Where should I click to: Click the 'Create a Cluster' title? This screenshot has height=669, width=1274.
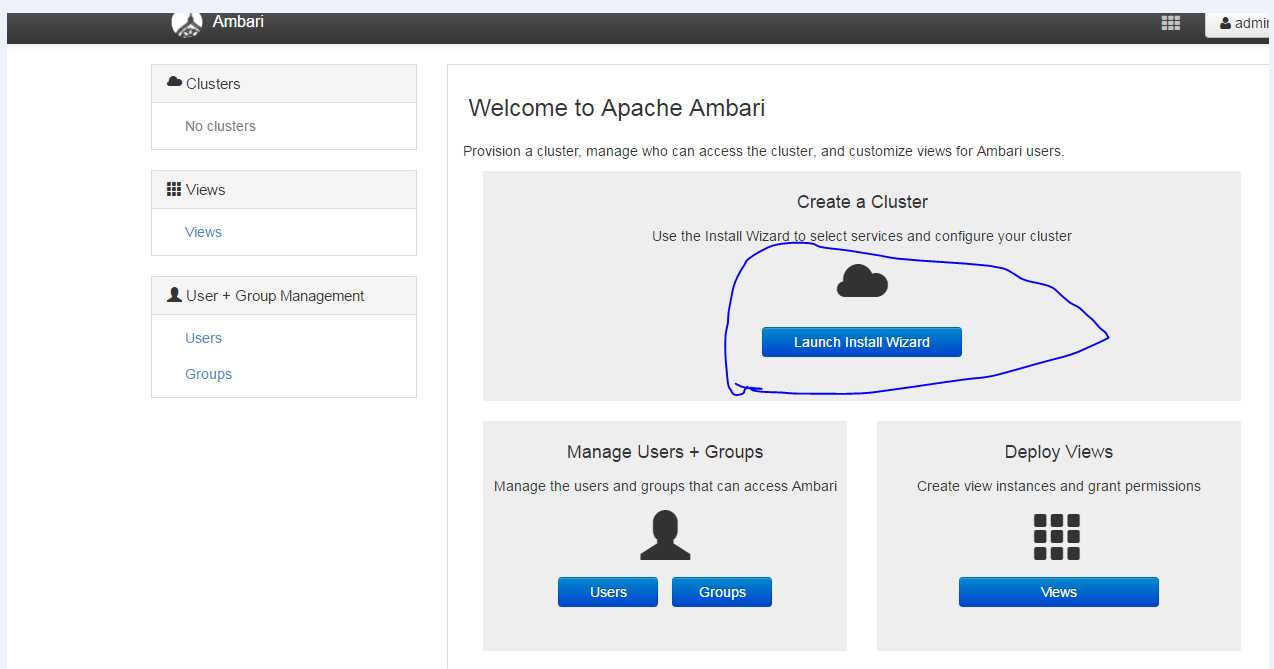(x=862, y=202)
